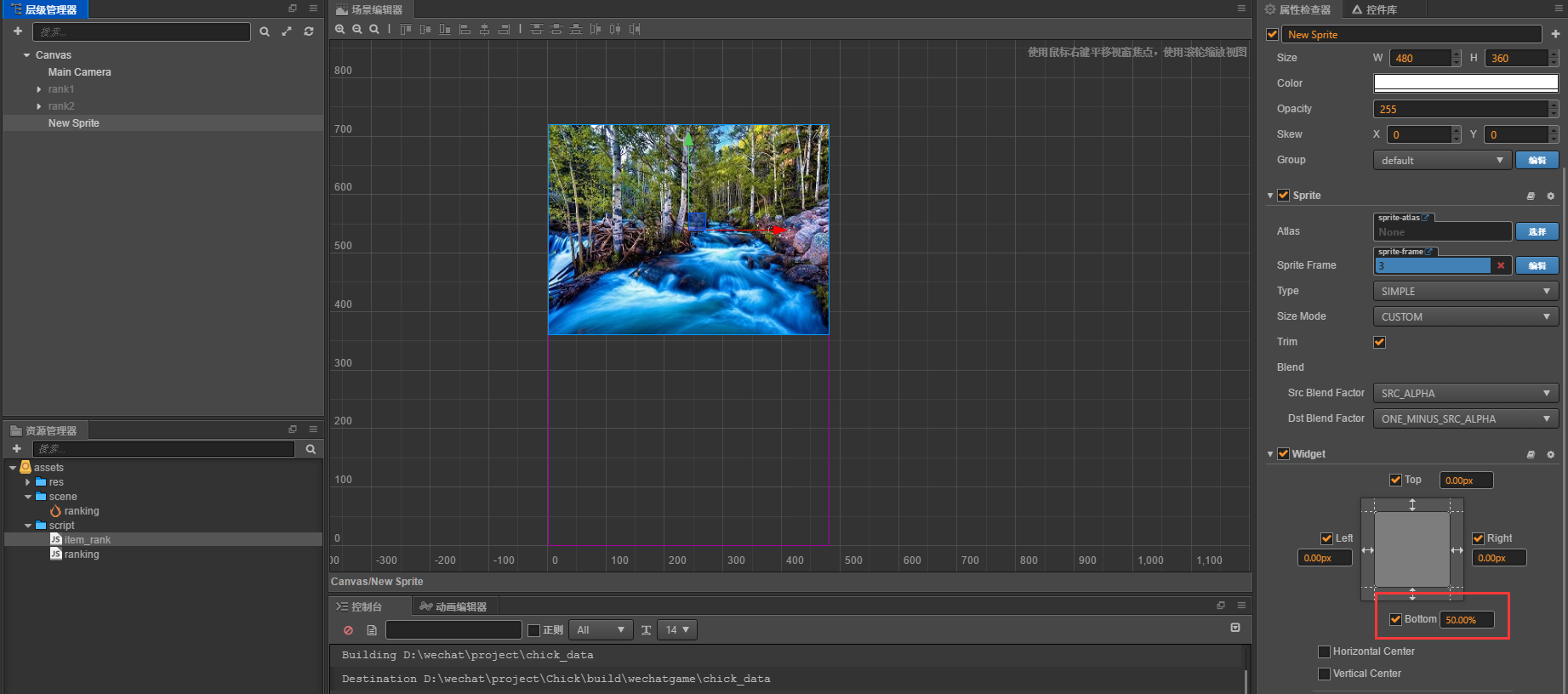Zoom out the scene view

click(x=357, y=29)
